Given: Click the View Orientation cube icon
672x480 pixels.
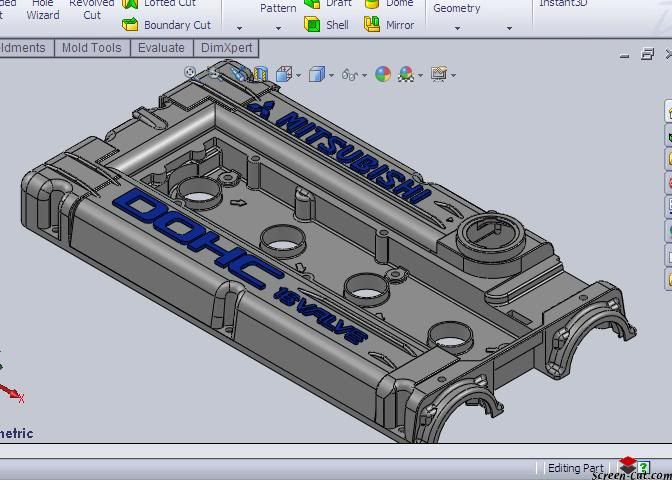Looking at the screenshot, I should [284, 74].
